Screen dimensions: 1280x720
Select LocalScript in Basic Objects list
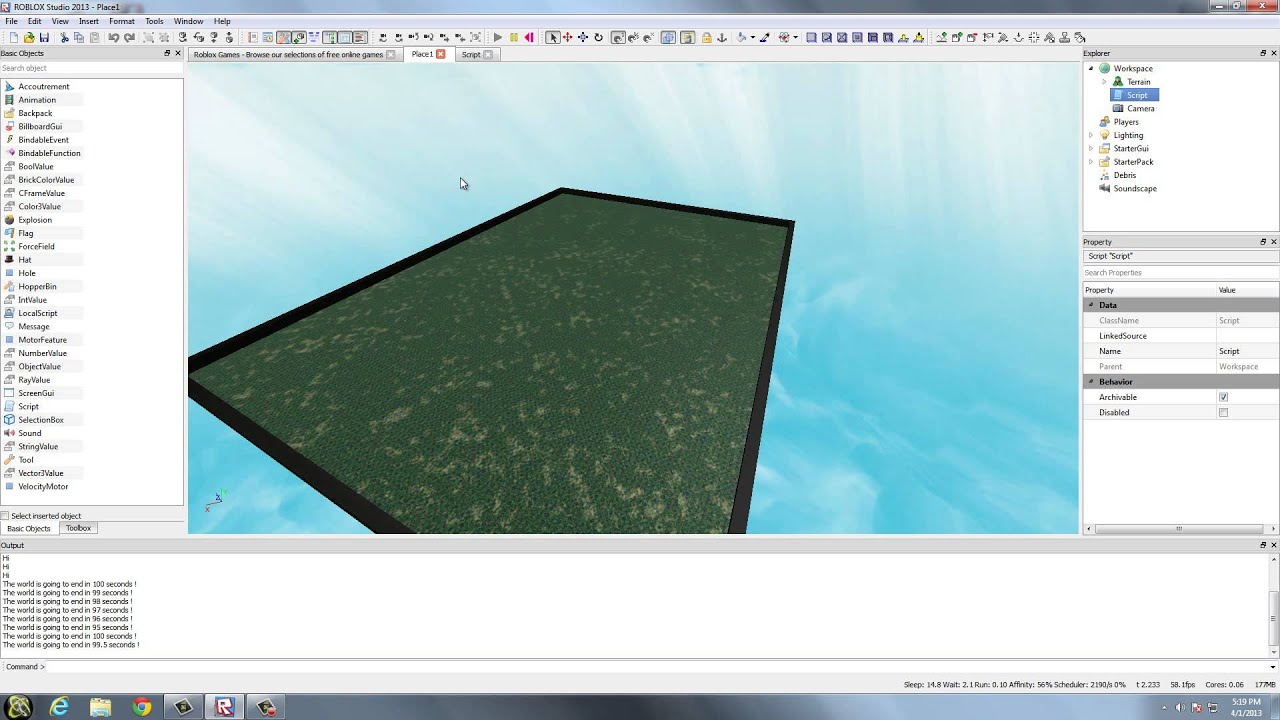point(38,313)
